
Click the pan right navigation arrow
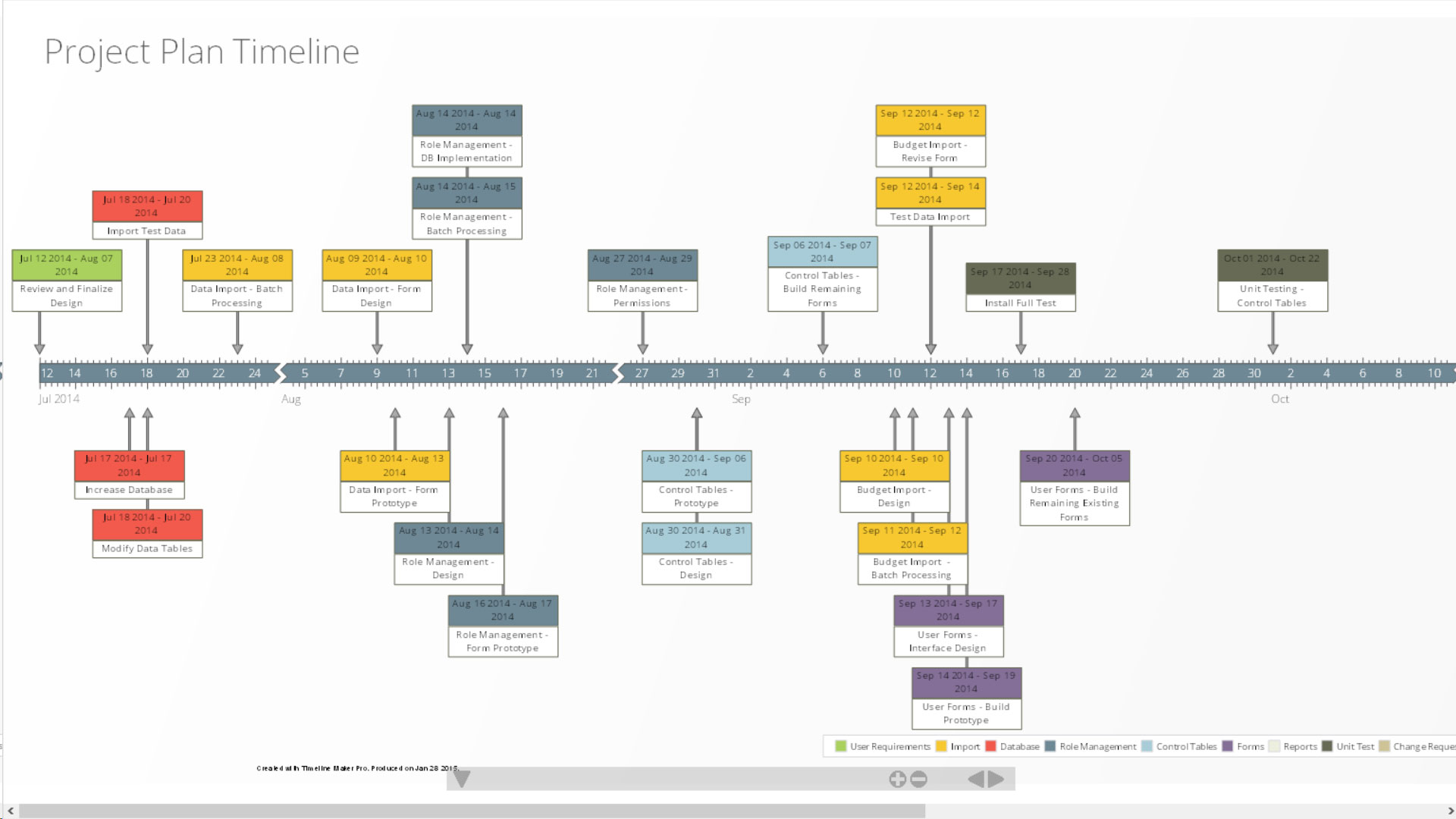click(996, 778)
